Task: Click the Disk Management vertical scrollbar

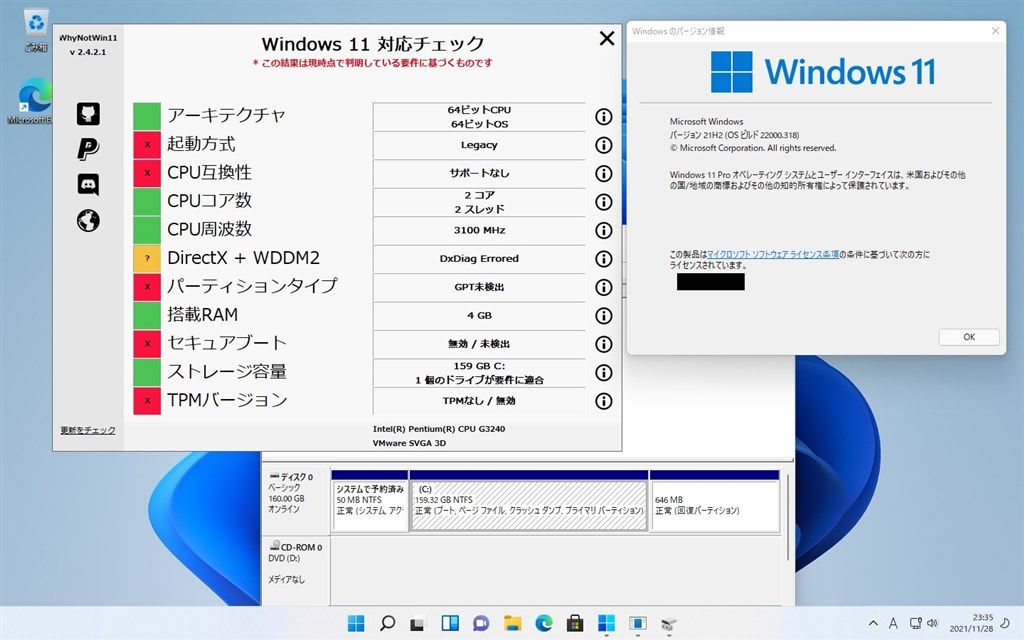Action: coord(788,517)
